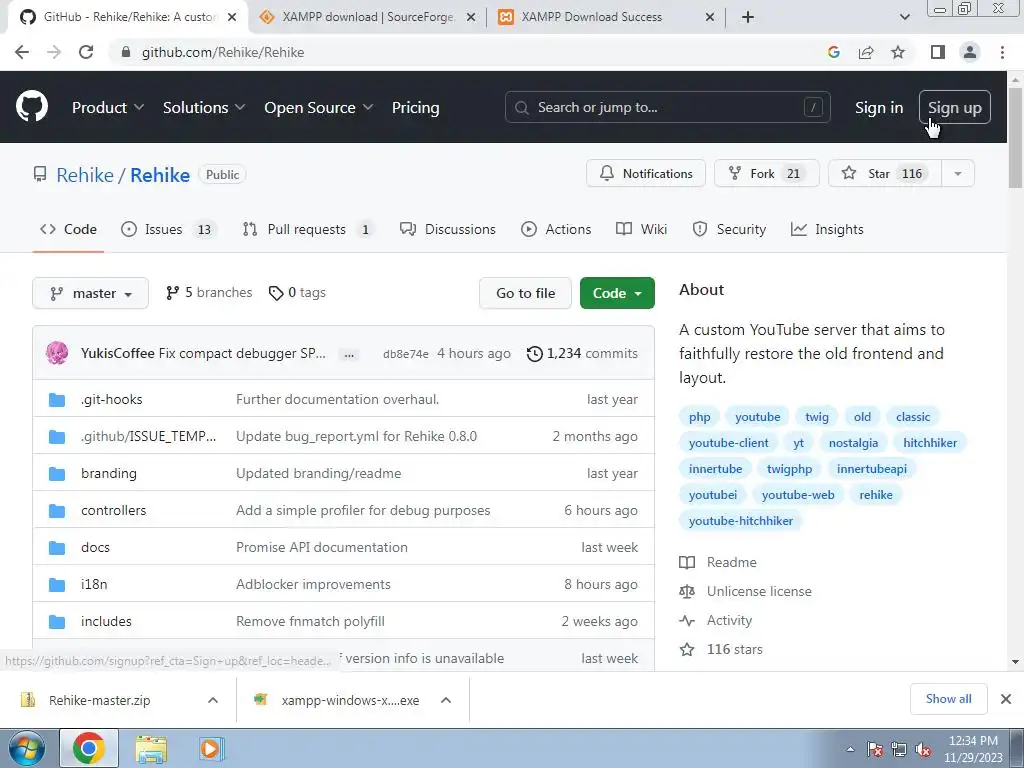Click the Go to file button
Image resolution: width=1024 pixels, height=768 pixels.
525,293
